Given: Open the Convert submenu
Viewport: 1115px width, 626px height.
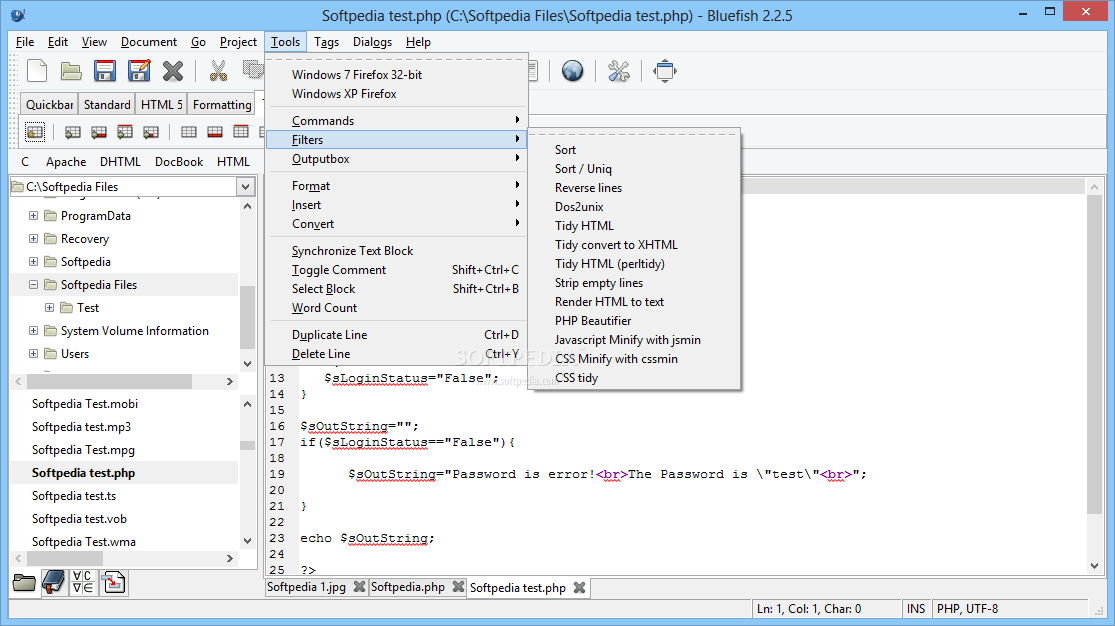Looking at the screenshot, I should [x=397, y=224].
